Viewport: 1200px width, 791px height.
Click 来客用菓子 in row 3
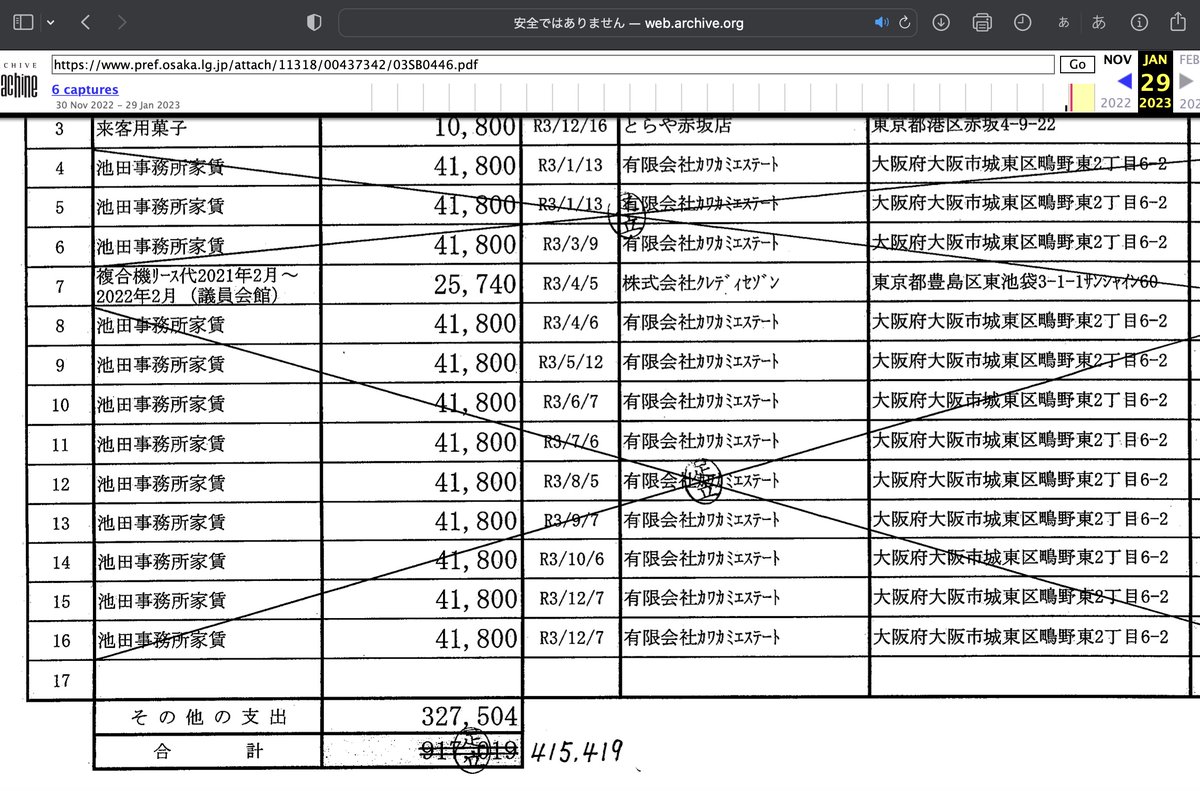[141, 128]
